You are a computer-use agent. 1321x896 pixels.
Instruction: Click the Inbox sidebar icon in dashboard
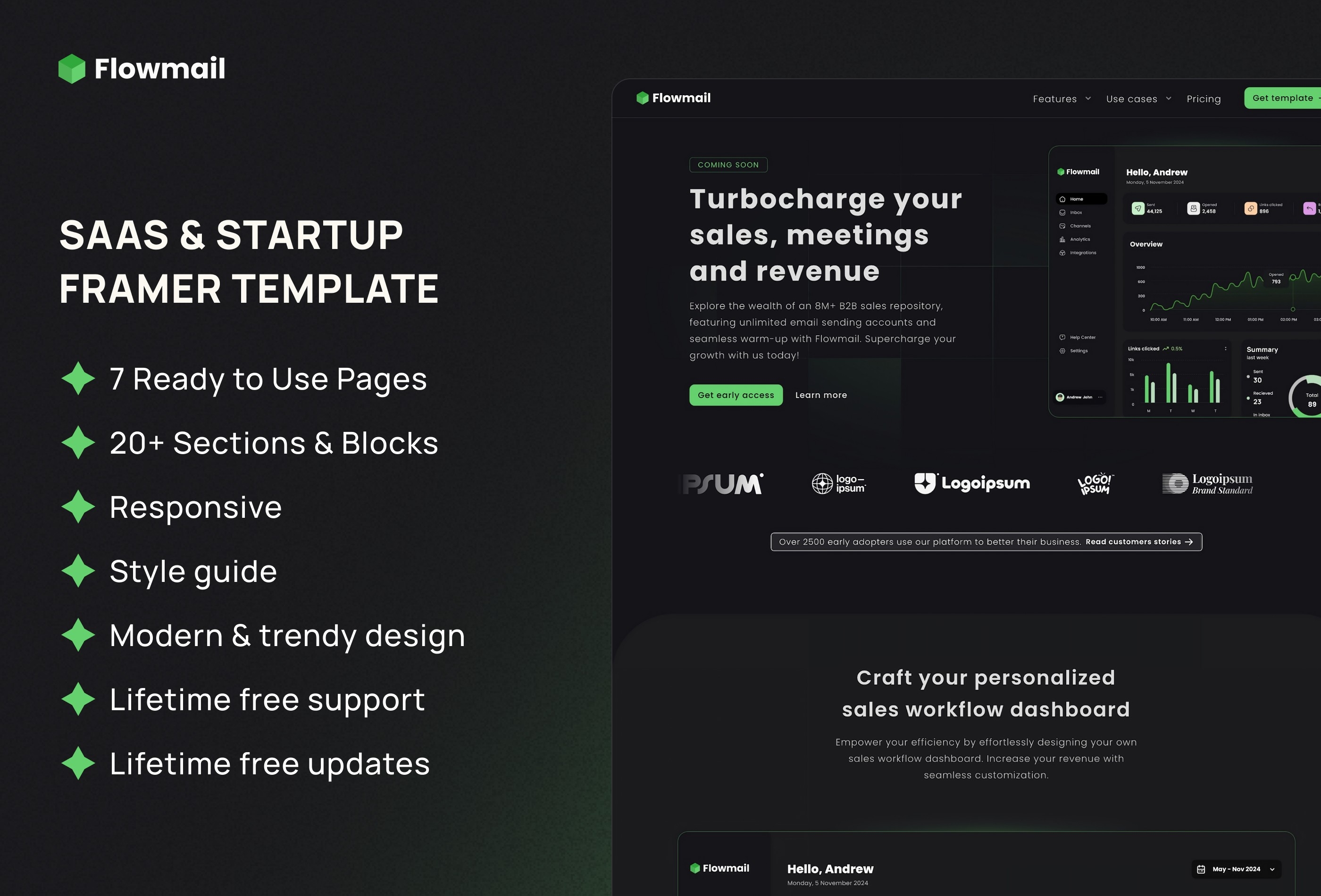tap(1062, 212)
